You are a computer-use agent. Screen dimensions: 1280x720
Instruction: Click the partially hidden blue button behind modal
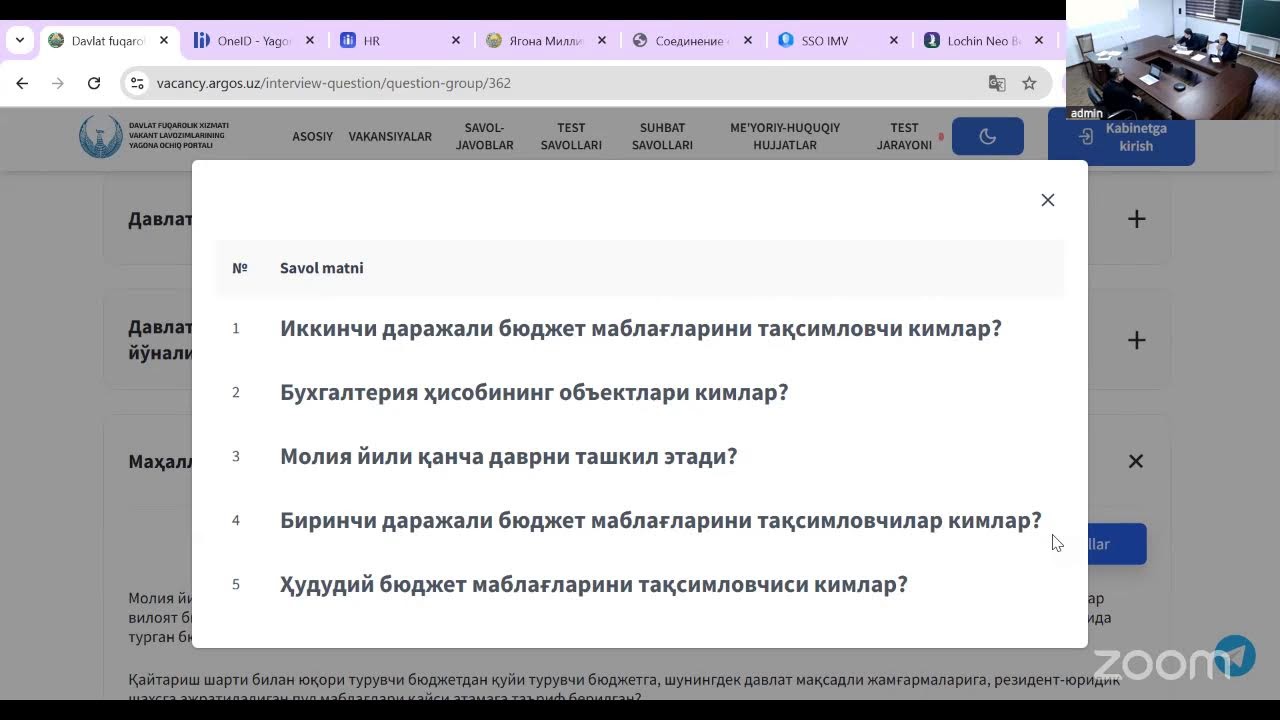tap(1117, 544)
